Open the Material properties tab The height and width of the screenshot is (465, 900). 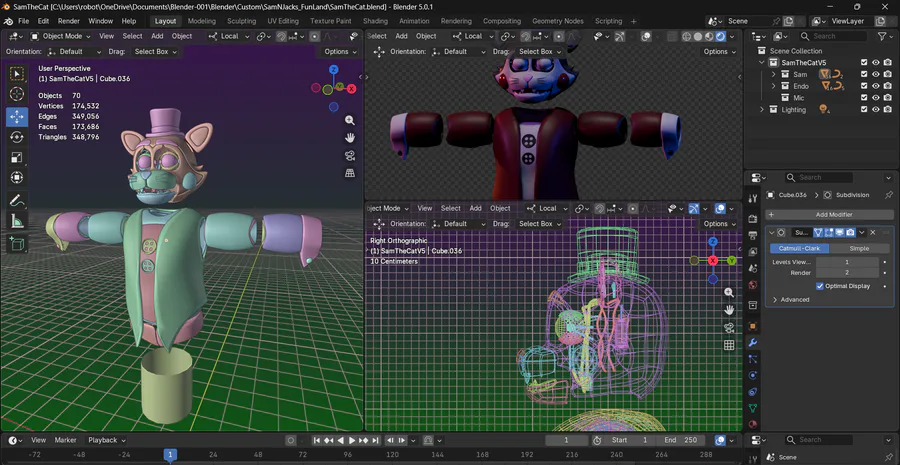(752, 425)
